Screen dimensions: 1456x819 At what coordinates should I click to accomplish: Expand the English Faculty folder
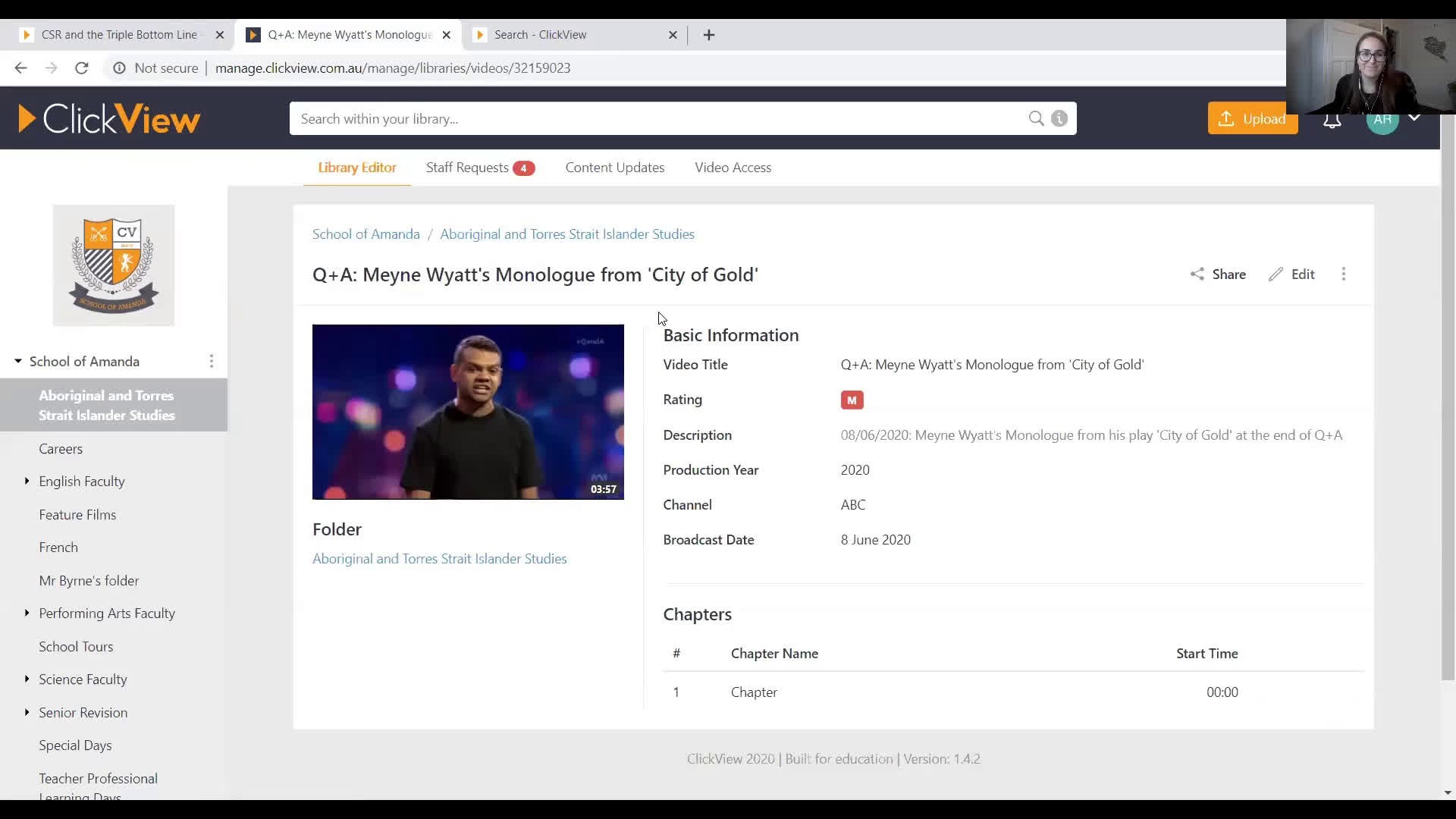[27, 482]
